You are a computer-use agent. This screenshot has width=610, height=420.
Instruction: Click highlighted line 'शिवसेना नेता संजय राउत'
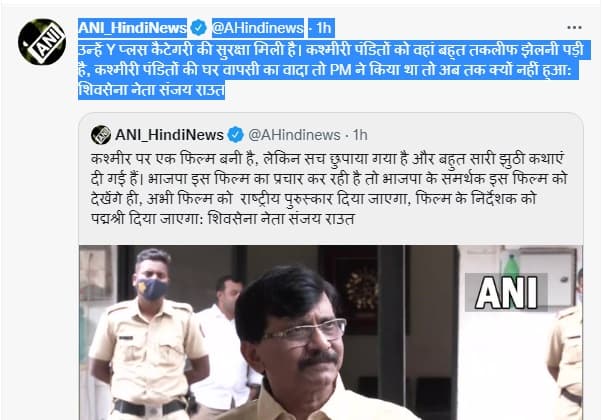coord(151,90)
